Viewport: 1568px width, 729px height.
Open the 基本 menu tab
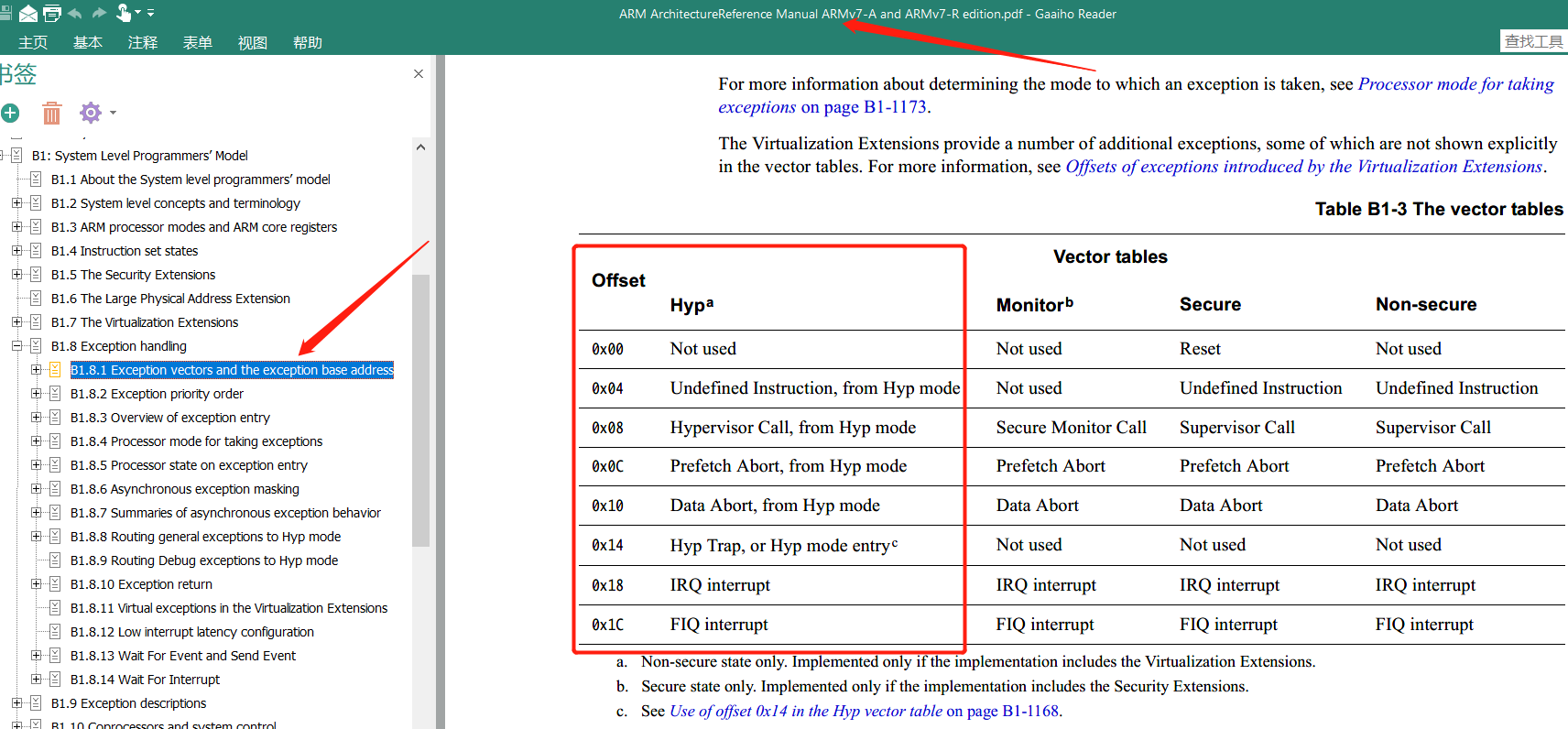click(88, 42)
